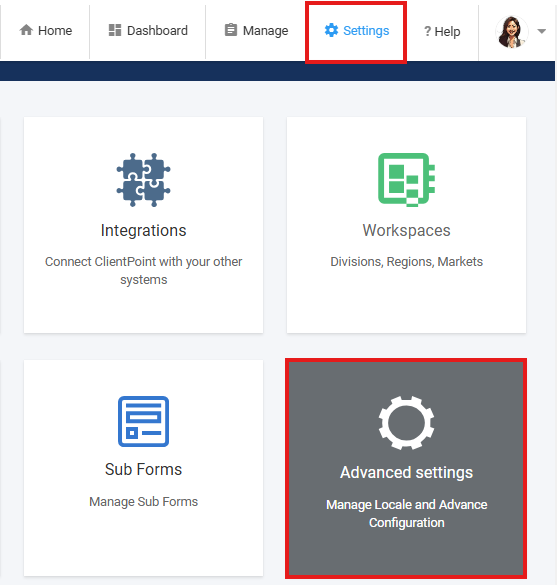Expand the user profile dropdown arrow

pos(542,31)
